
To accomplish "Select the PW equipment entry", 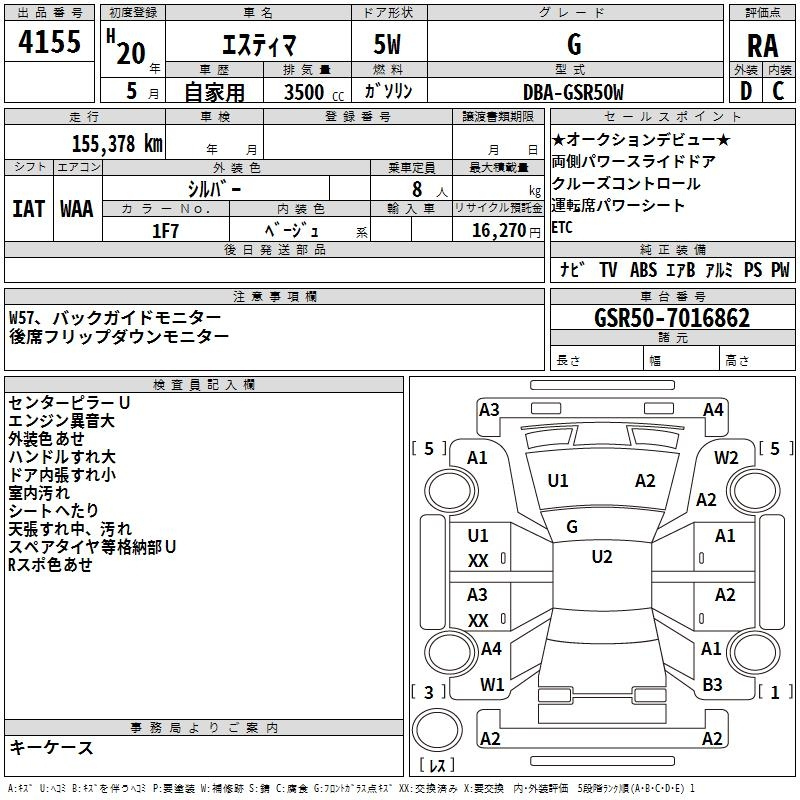I will (780, 269).
